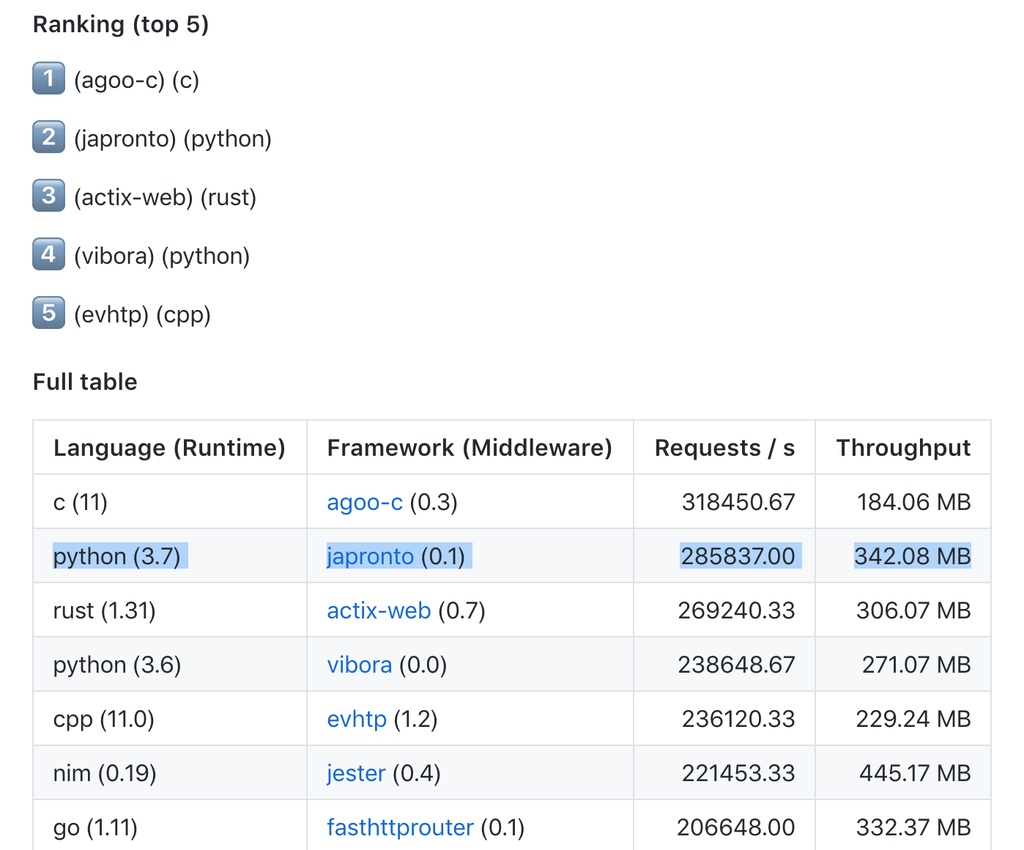Go to the jester framework link
This screenshot has width=1024, height=850.
355,773
